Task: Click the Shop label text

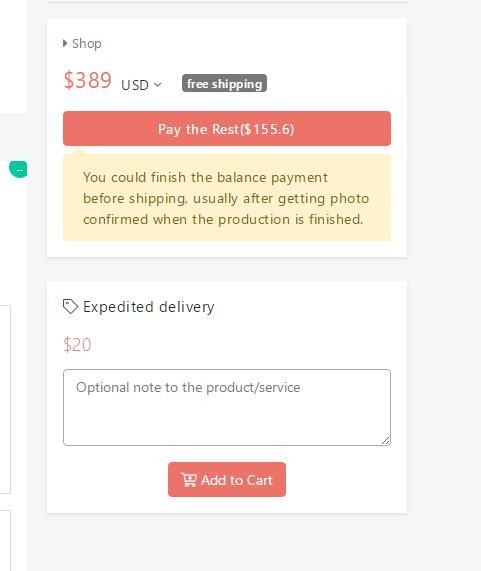Action: (x=87, y=44)
